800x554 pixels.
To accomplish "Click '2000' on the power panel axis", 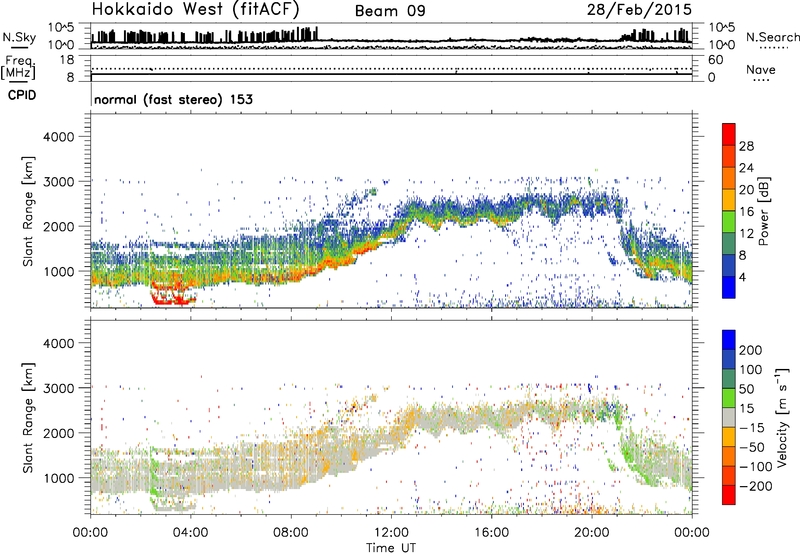I will 59,226.
